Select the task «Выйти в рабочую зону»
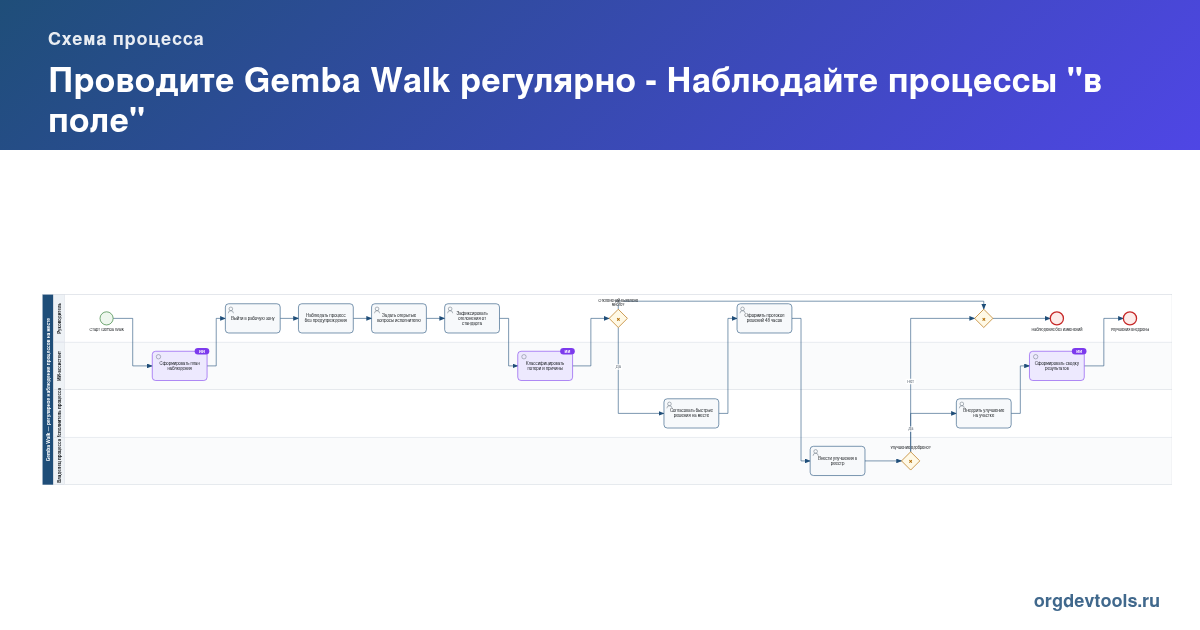Screen dimensions: 1200x630 253,318
